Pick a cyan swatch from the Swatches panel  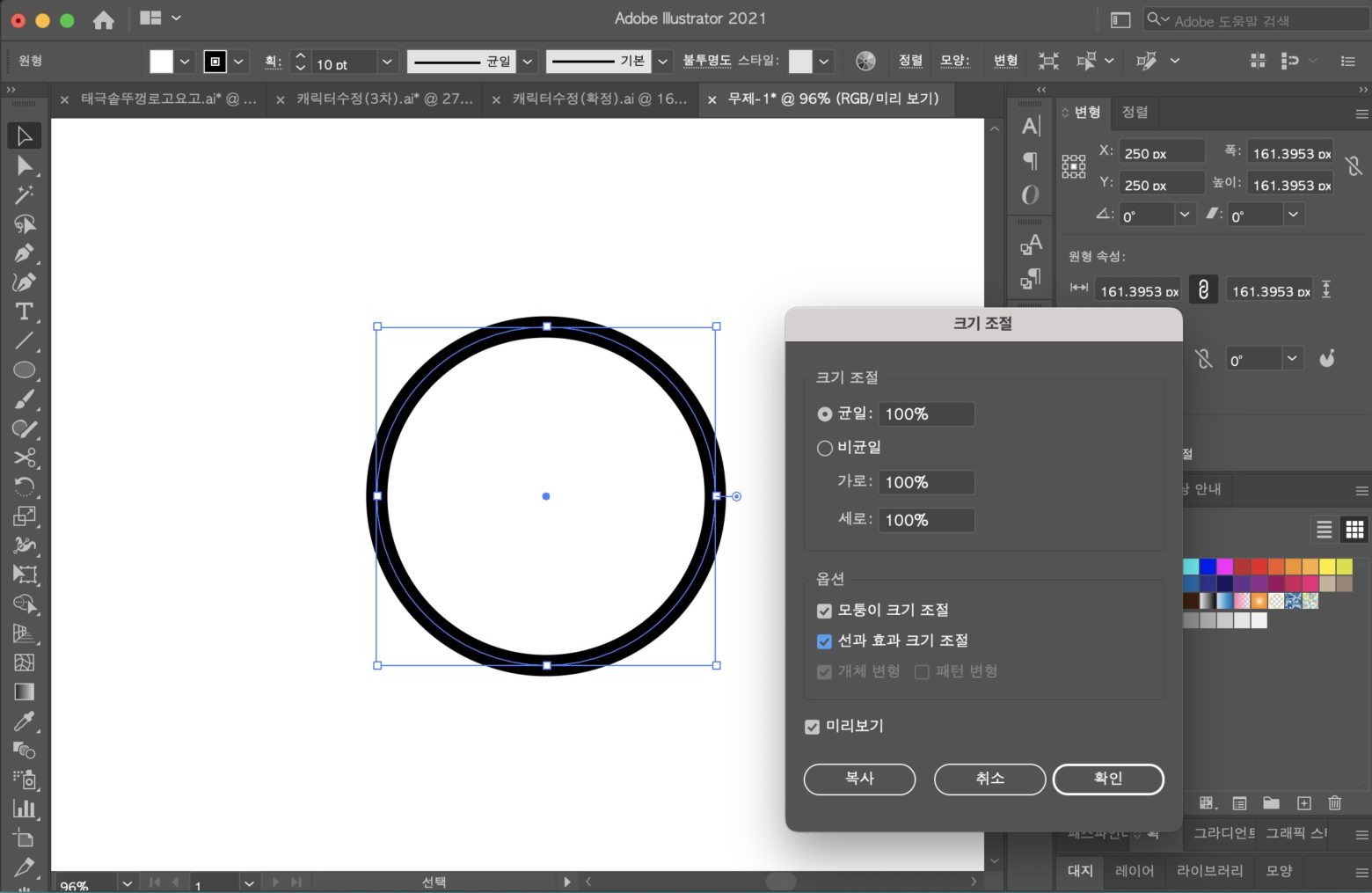[1190, 566]
